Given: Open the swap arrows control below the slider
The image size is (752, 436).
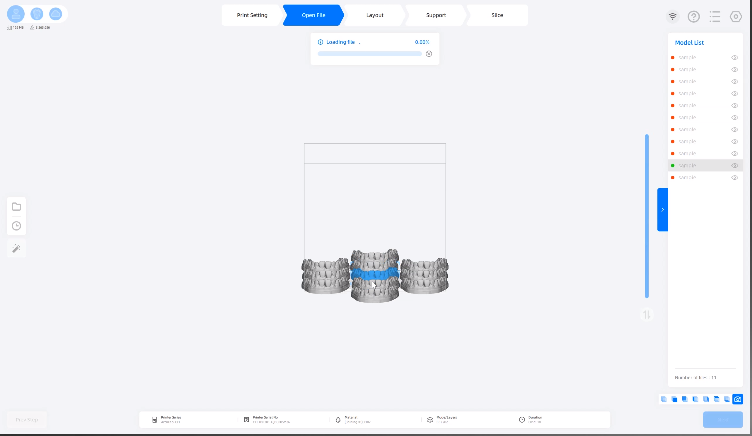Looking at the screenshot, I should [647, 314].
